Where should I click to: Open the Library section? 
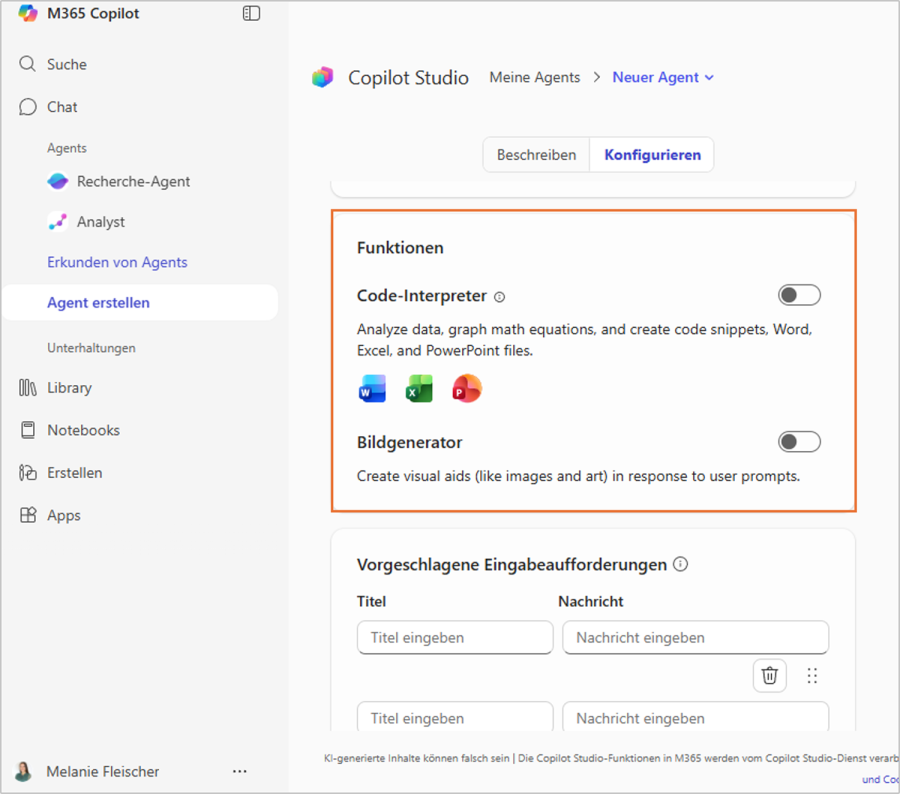(x=70, y=388)
